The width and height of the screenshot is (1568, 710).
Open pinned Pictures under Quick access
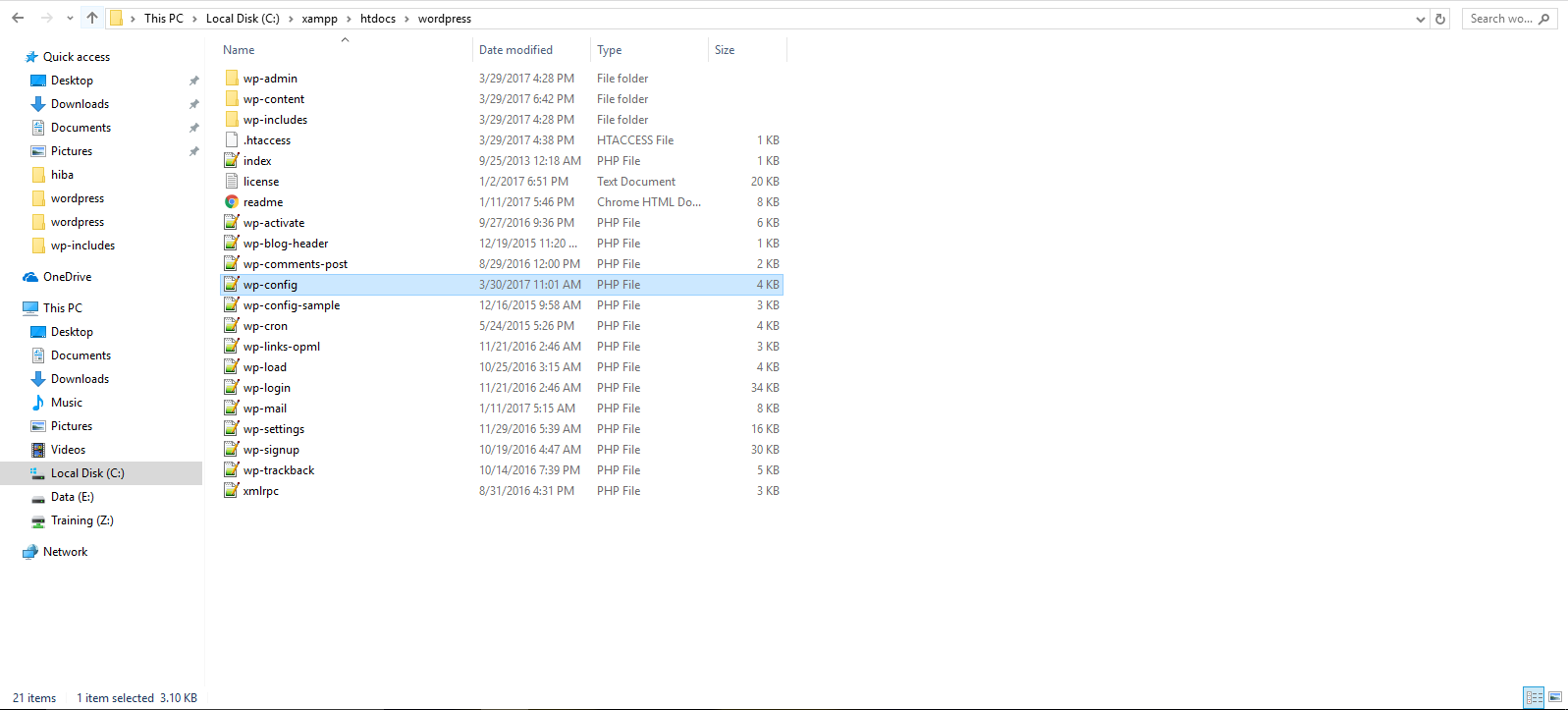point(72,151)
